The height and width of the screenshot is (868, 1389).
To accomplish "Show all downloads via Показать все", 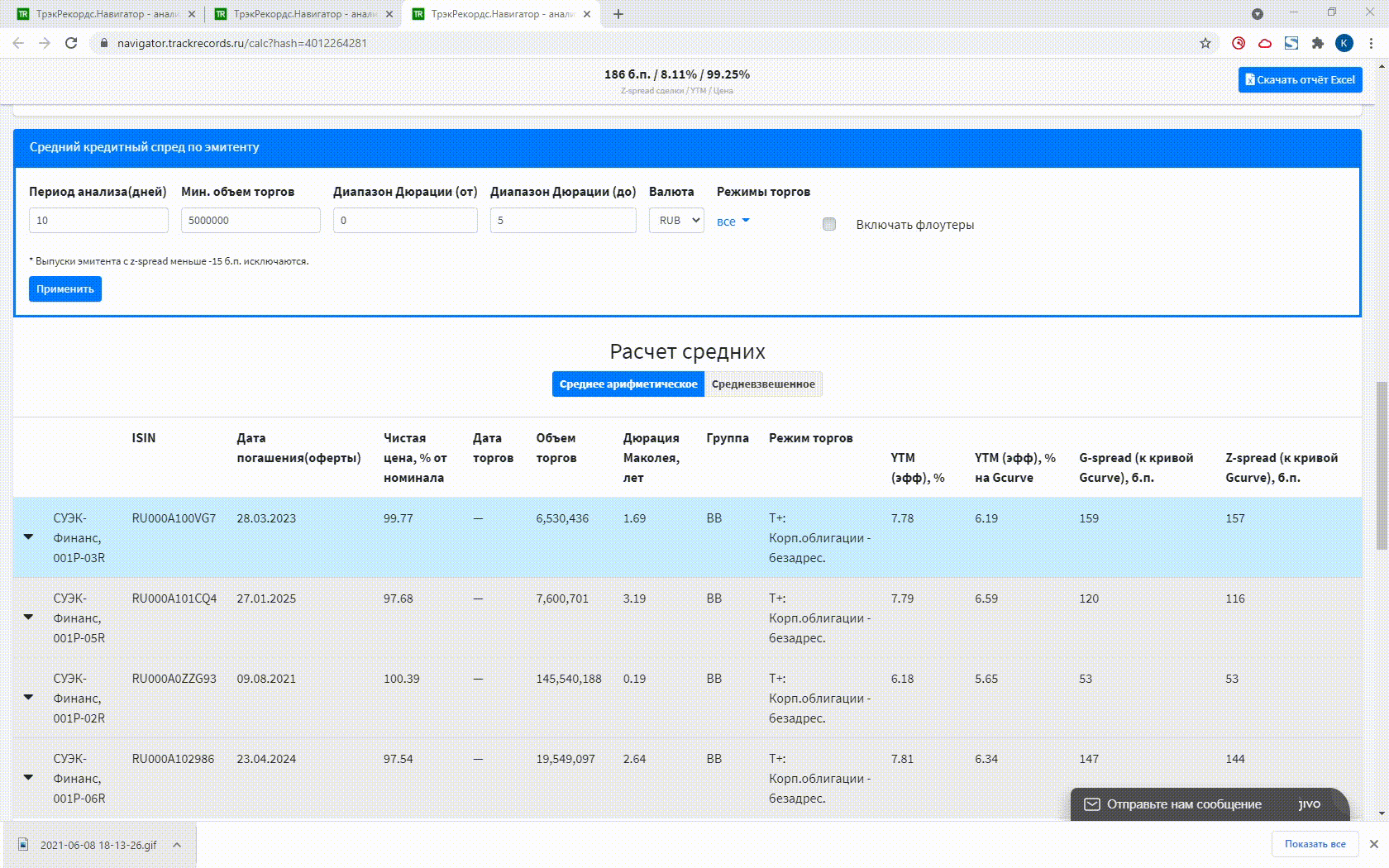I will pos(1315,844).
